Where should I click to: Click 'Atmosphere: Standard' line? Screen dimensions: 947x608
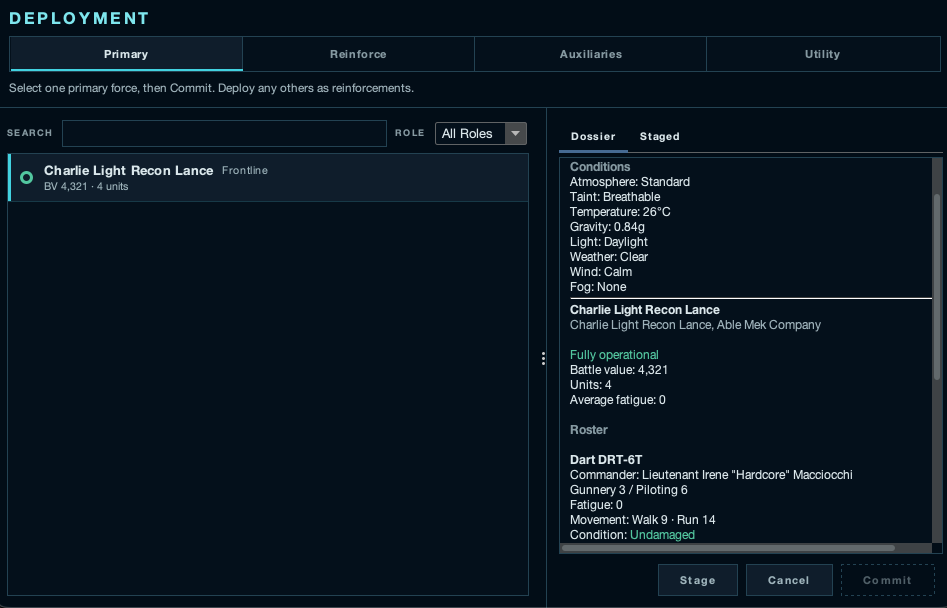630,182
